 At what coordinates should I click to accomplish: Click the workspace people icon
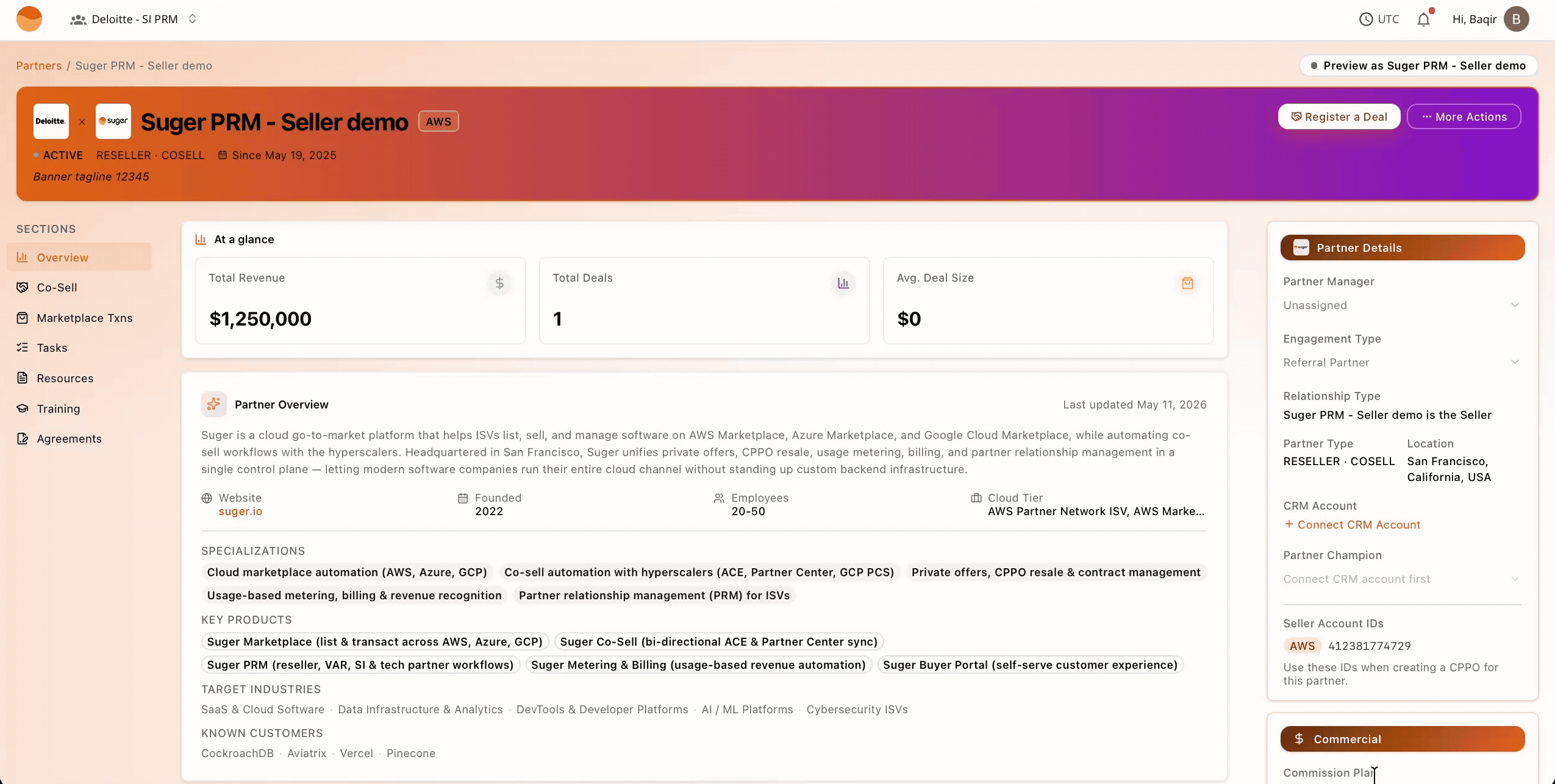pyautogui.click(x=78, y=20)
